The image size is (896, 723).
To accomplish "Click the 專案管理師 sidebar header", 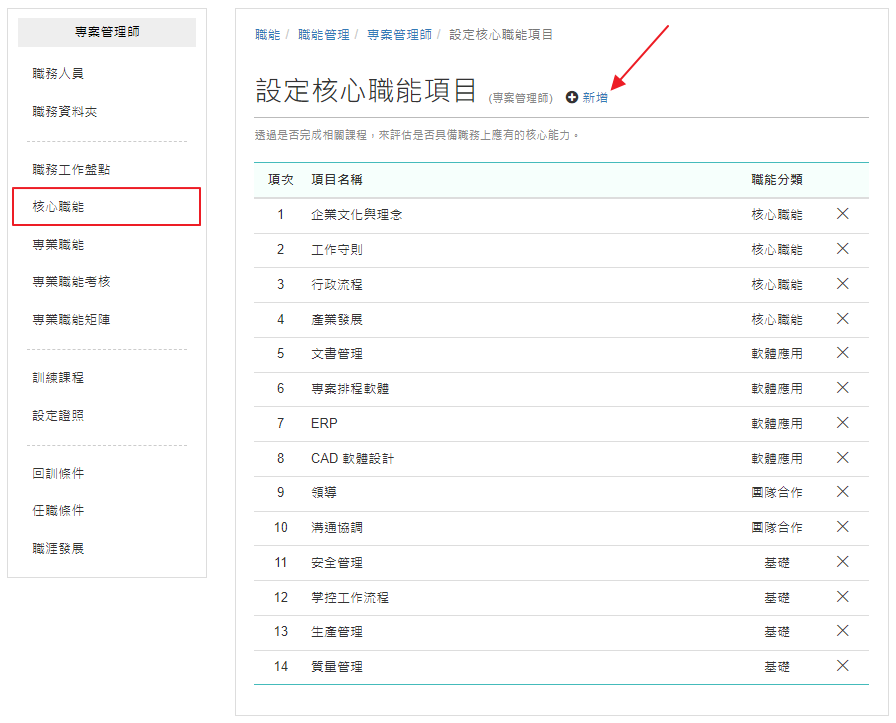I will (x=107, y=32).
